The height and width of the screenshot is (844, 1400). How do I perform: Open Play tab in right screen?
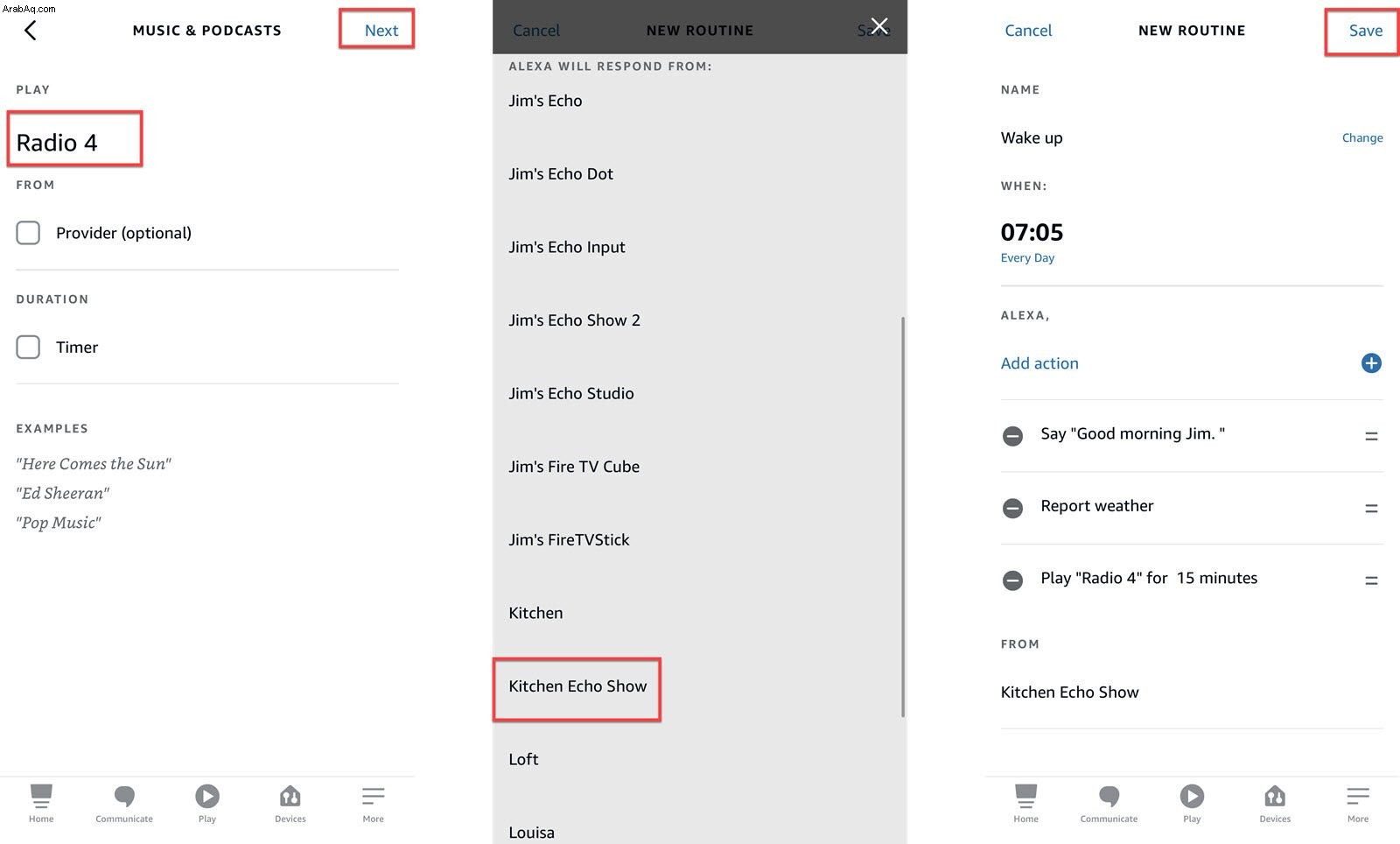(x=1192, y=803)
